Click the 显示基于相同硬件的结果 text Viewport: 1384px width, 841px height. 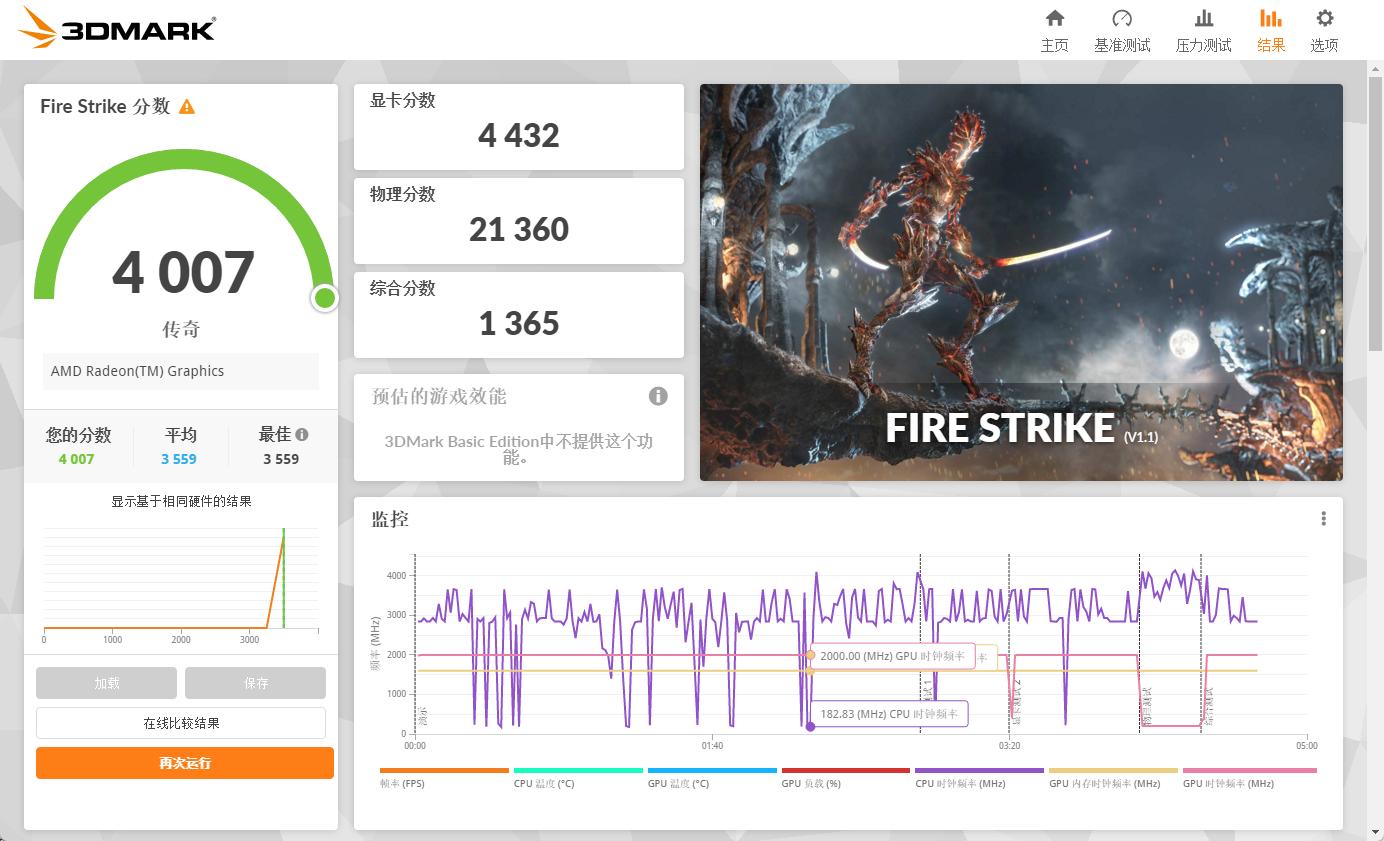(181, 501)
